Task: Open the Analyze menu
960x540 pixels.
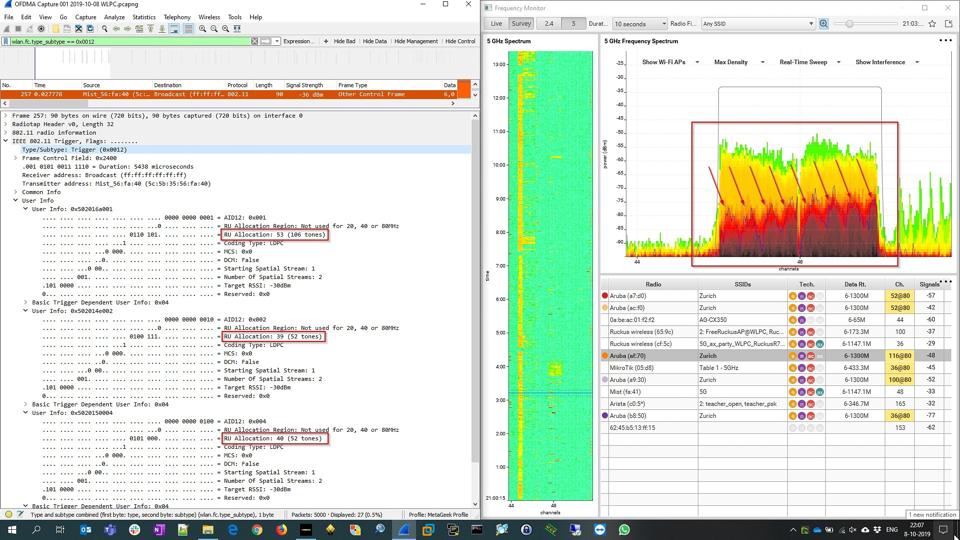Action: [x=114, y=17]
